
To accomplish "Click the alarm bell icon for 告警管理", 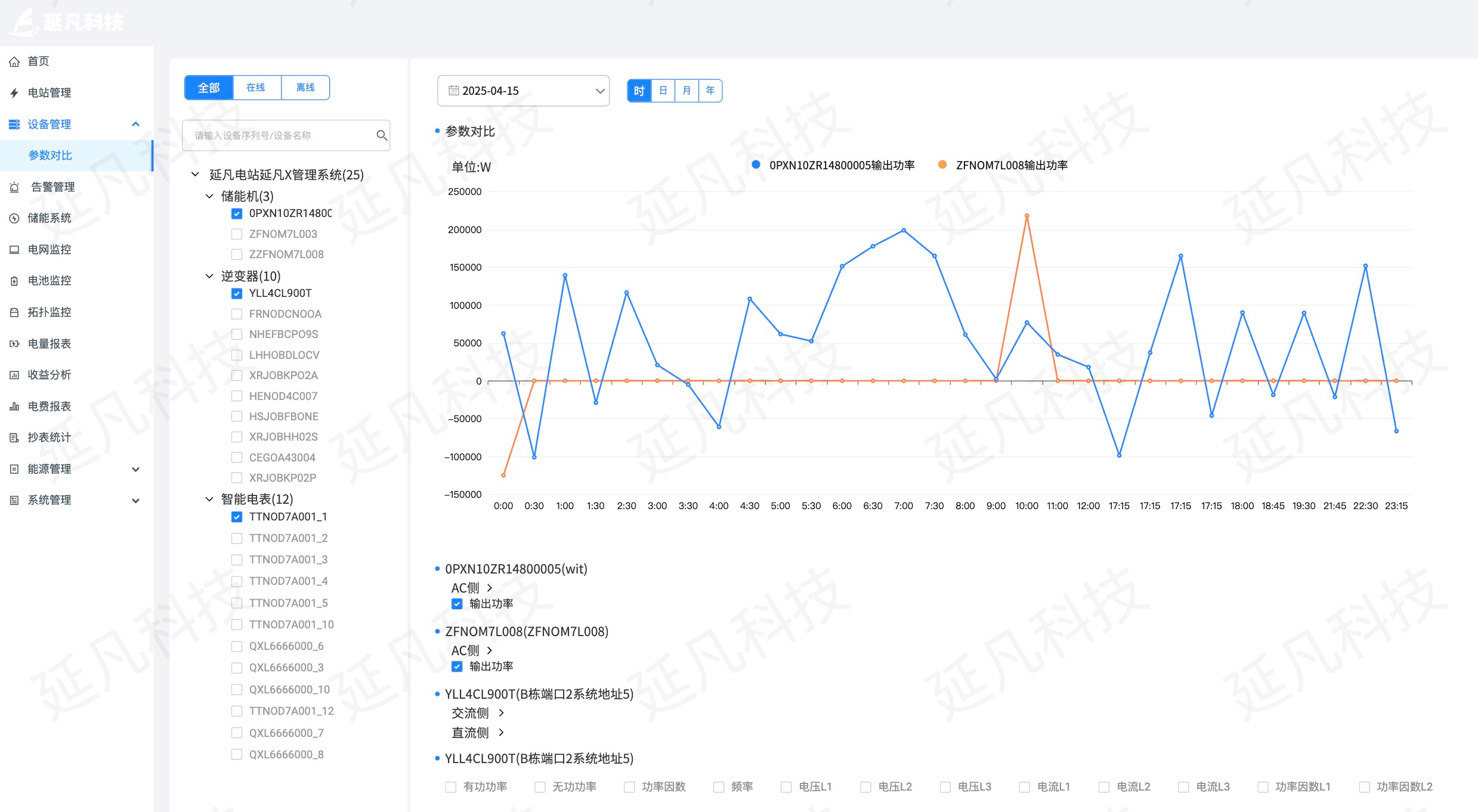I will coord(14,187).
